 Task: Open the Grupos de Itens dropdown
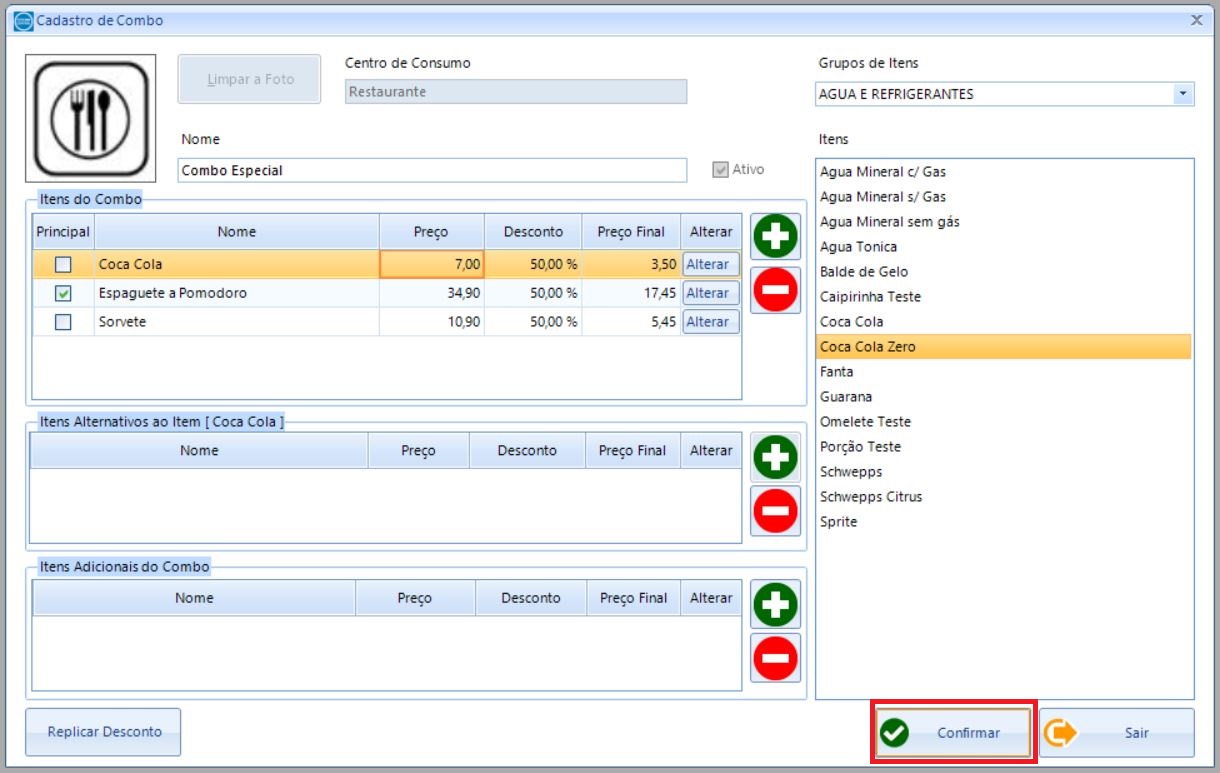tap(1184, 94)
